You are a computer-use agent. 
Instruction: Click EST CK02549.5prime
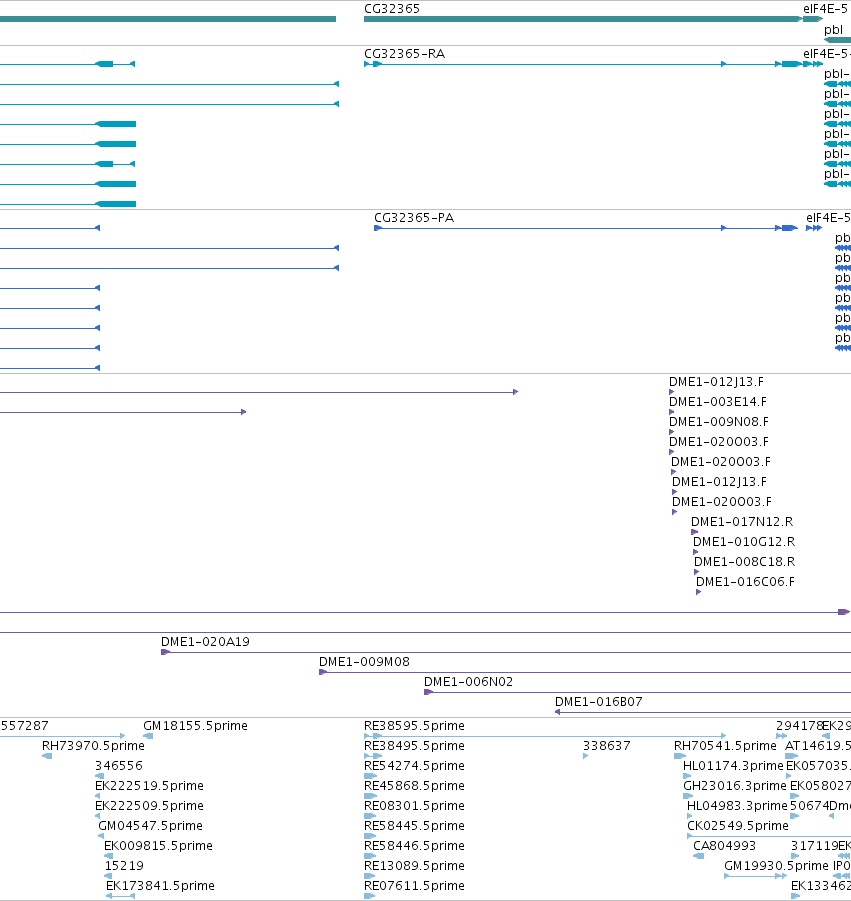pyautogui.click(x=738, y=826)
